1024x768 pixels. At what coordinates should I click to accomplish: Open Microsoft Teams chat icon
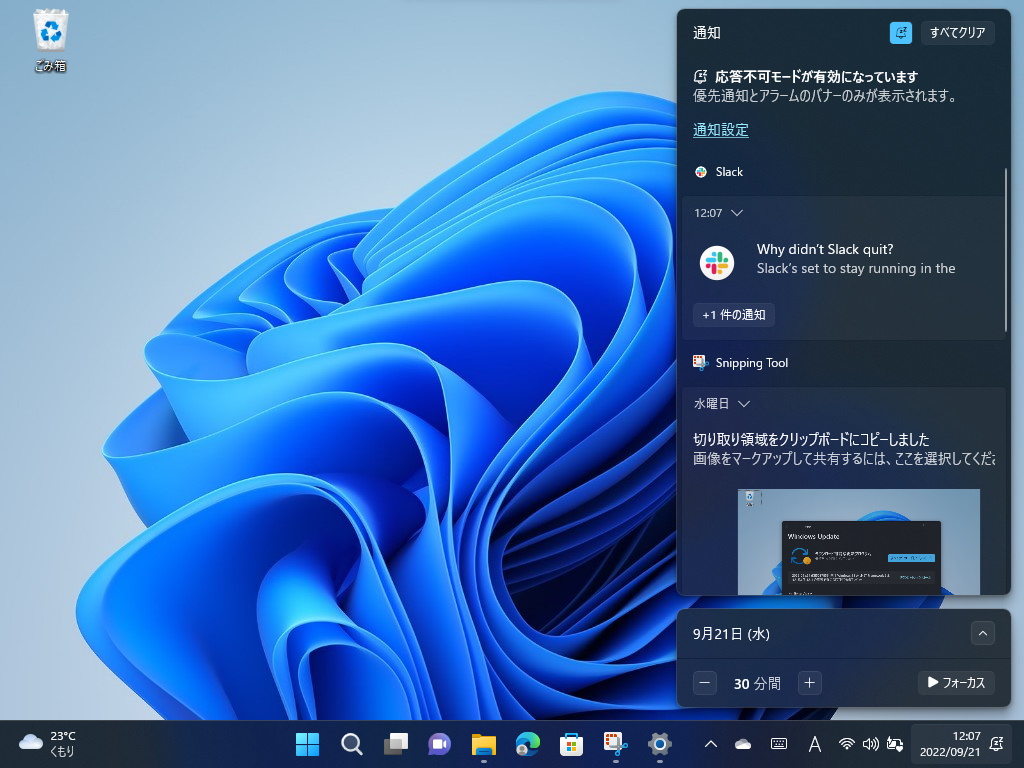coord(439,744)
